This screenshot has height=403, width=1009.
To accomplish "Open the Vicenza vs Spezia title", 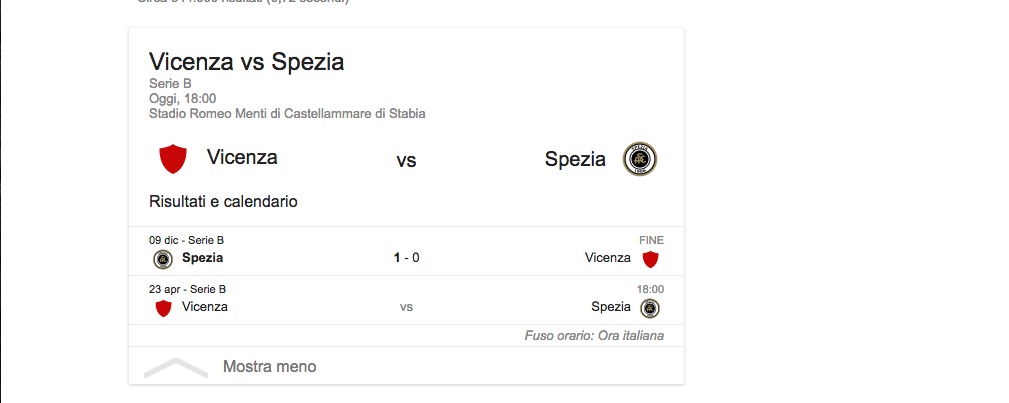I will pos(246,62).
